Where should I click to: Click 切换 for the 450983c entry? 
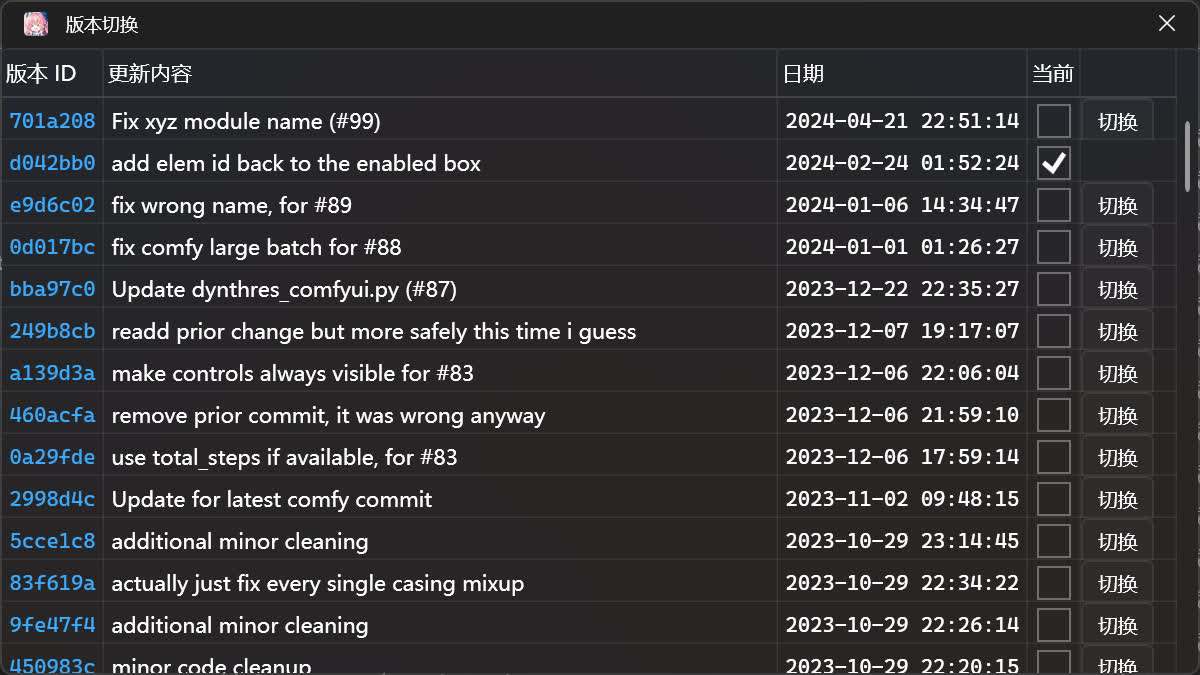1117,663
